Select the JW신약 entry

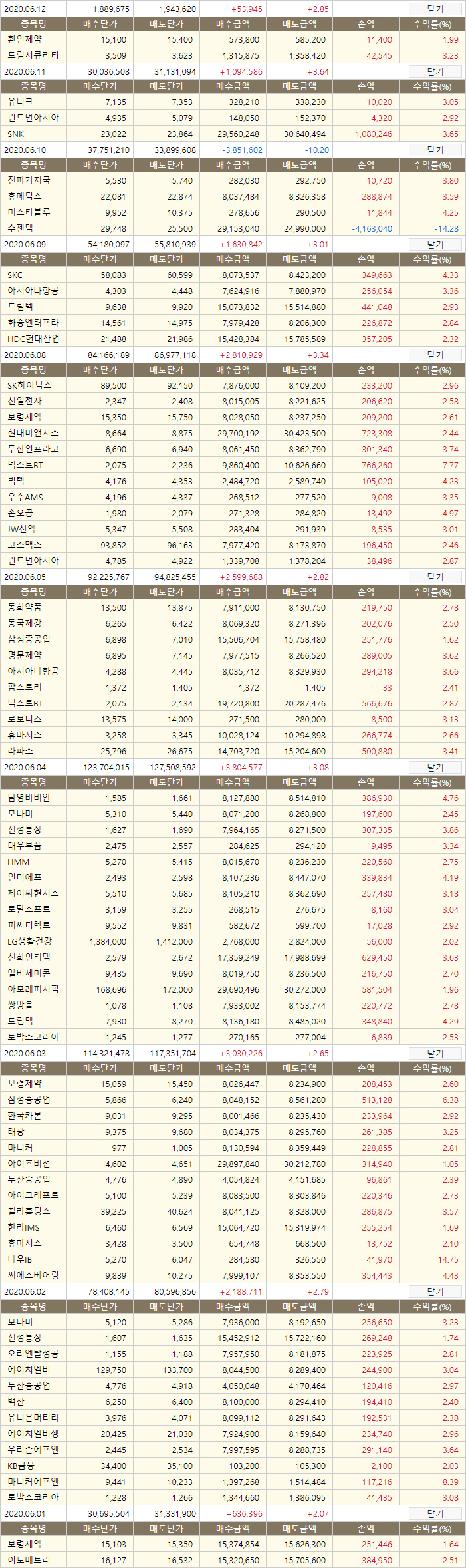tap(233, 529)
